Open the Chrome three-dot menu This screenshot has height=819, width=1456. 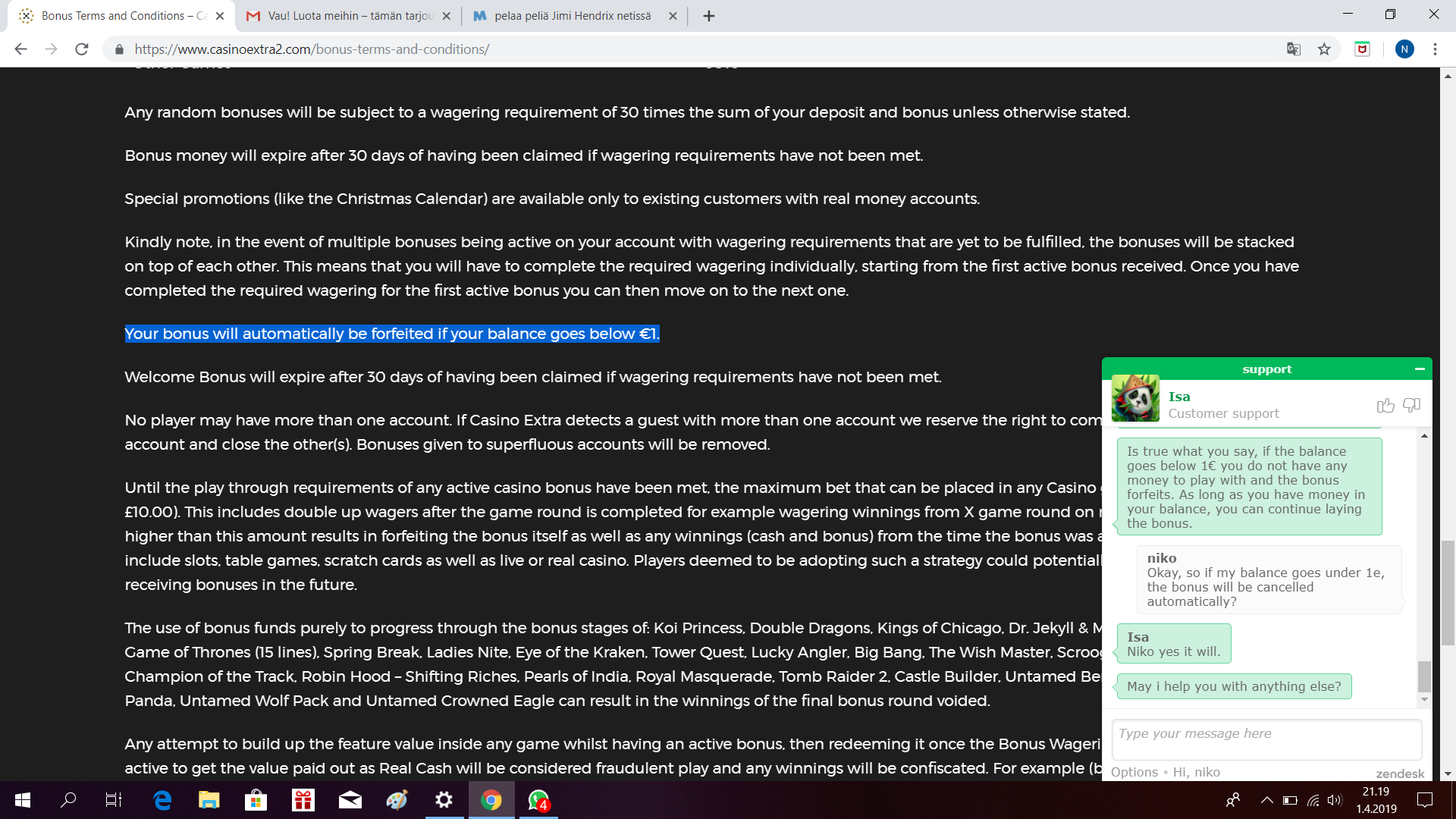[x=1435, y=49]
